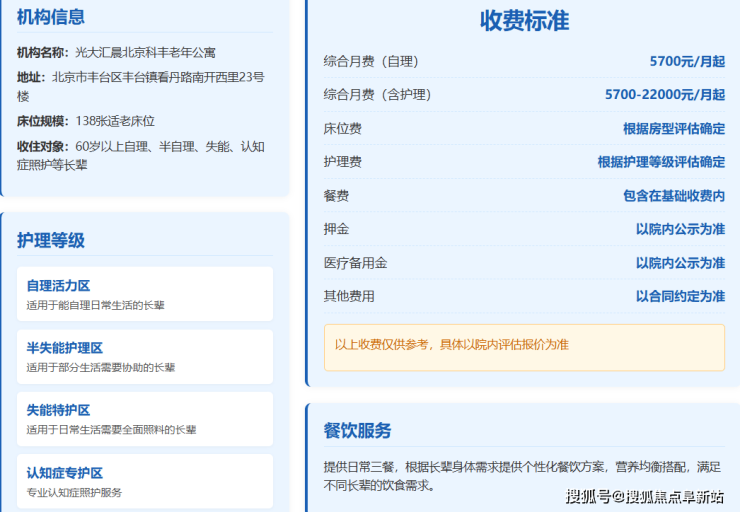Click the 押金 row label

click(x=336, y=229)
